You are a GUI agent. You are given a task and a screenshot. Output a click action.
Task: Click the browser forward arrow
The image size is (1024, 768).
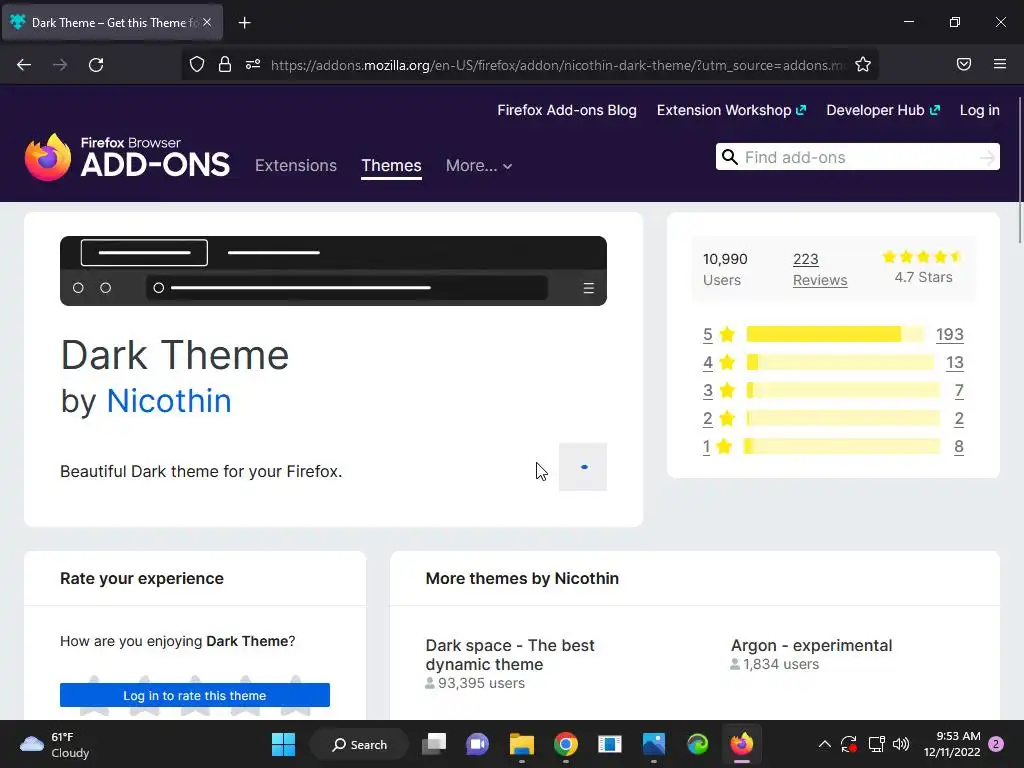coord(60,65)
